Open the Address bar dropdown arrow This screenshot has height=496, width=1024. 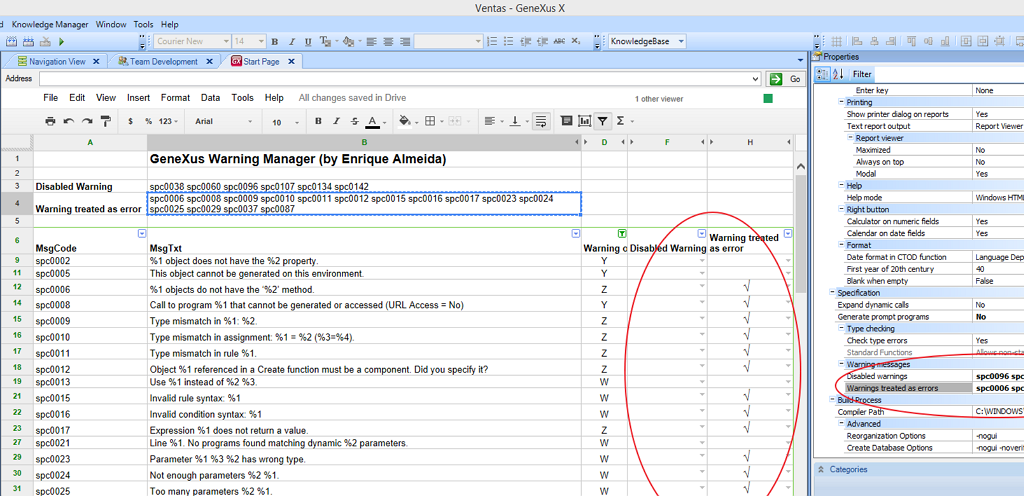[x=756, y=79]
